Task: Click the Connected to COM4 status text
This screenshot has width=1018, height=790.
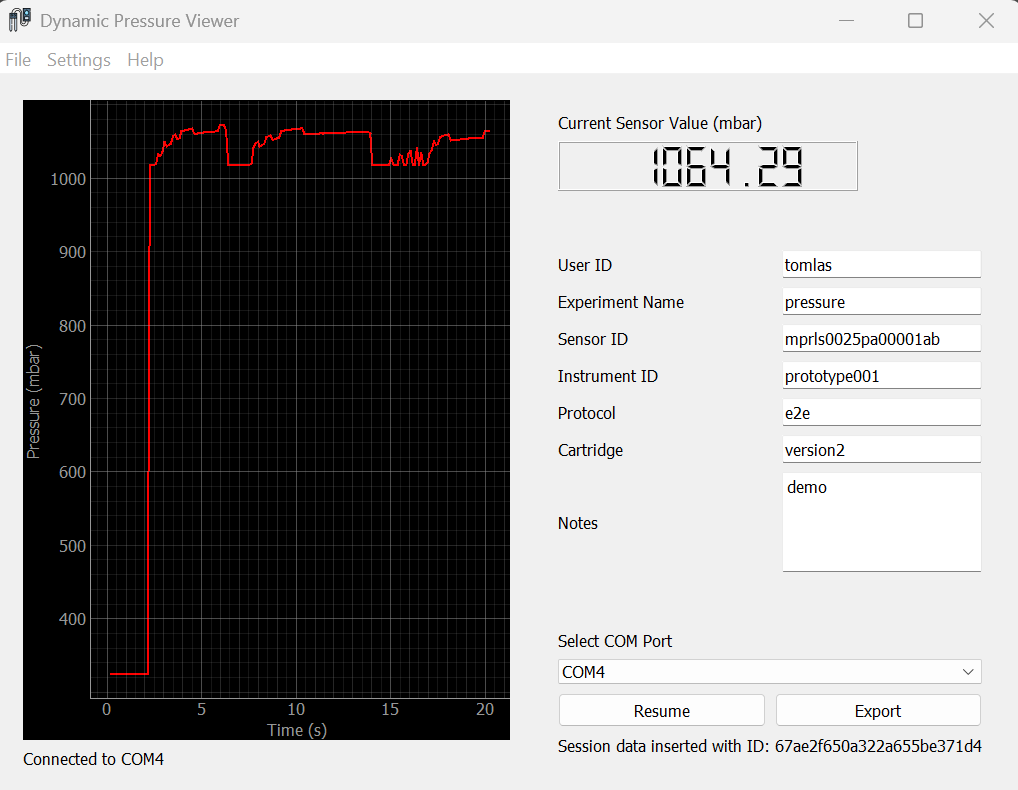Action: point(92,759)
